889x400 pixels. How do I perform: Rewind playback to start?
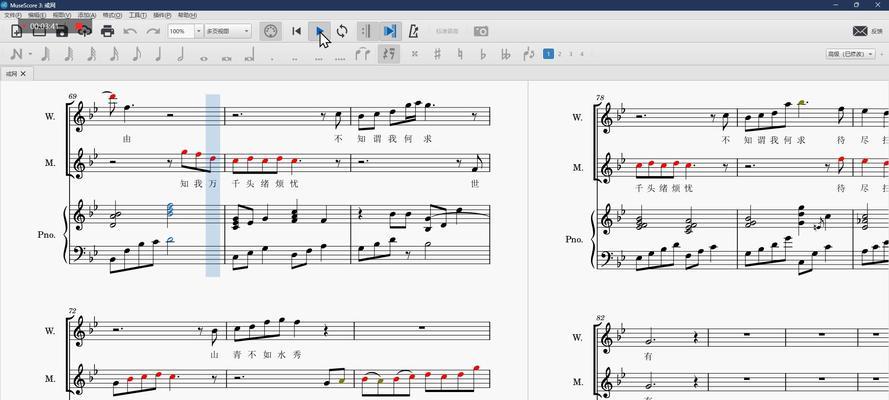297,31
